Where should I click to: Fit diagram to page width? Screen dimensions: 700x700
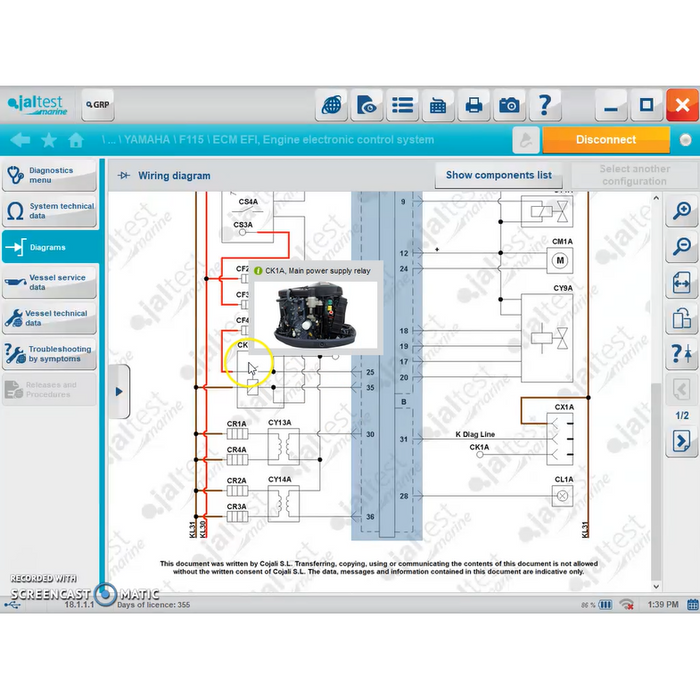click(682, 282)
